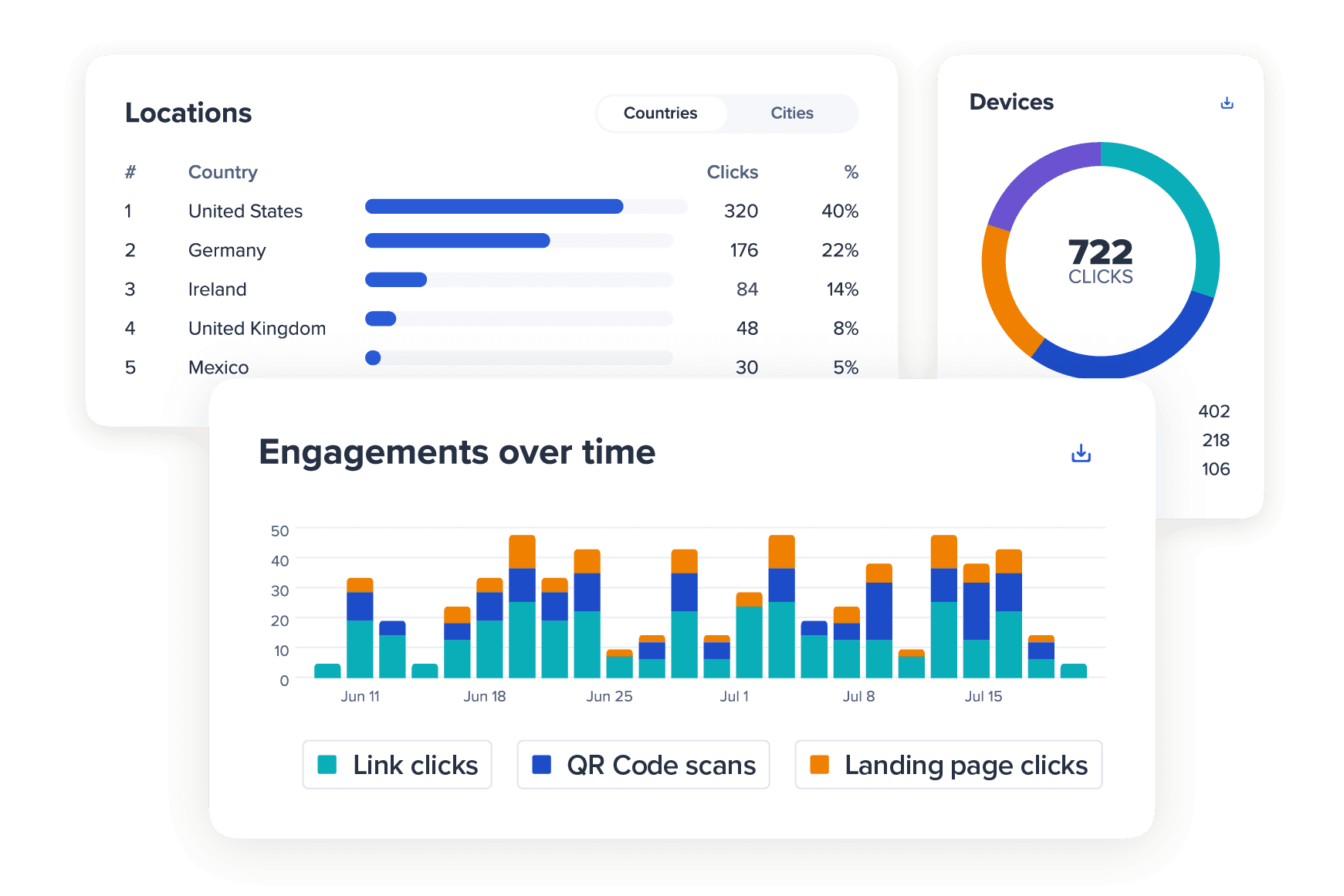Click the Mexico clicks progress bar

click(519, 357)
